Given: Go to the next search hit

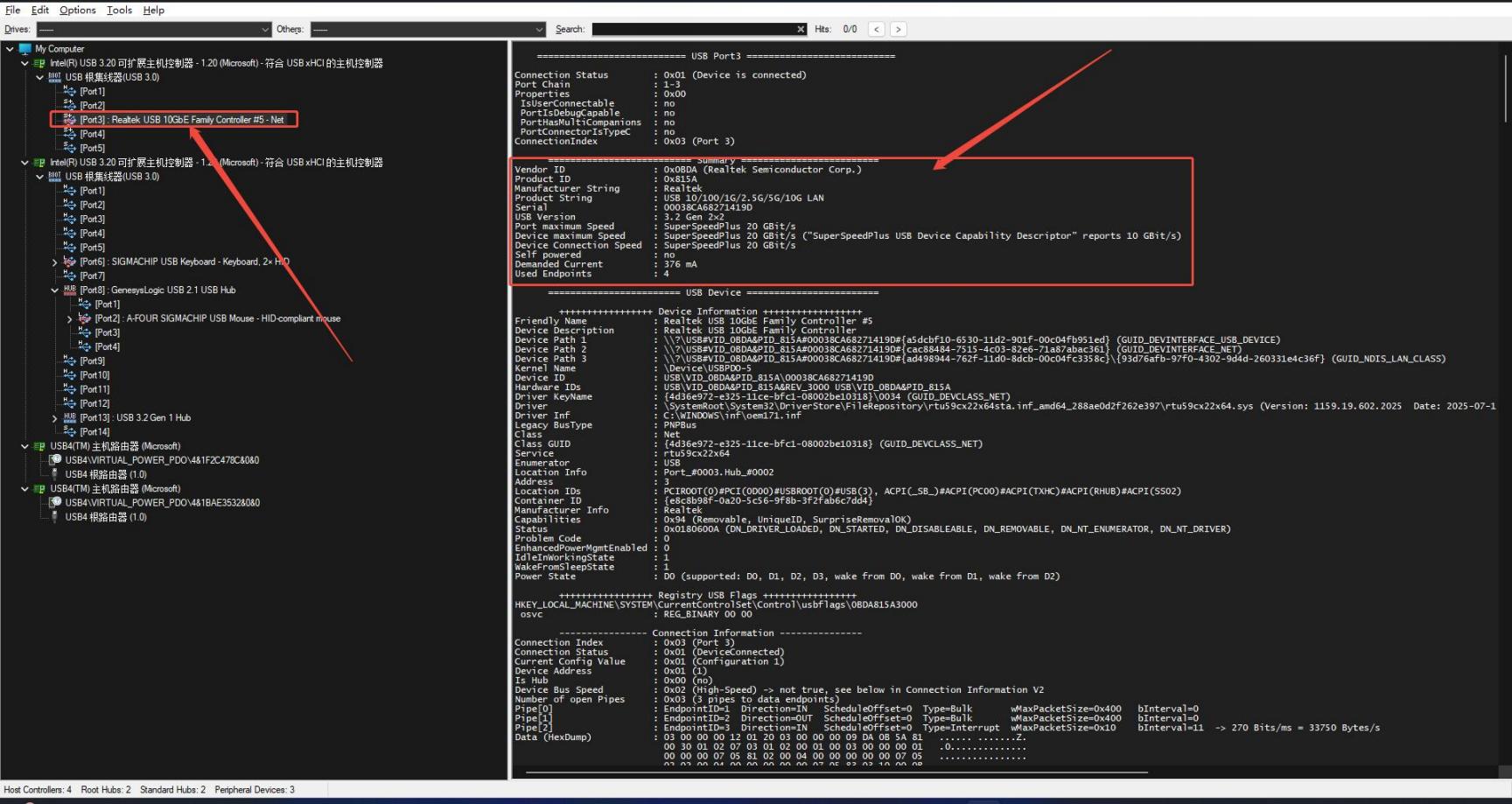Looking at the screenshot, I should pyautogui.click(x=898, y=30).
